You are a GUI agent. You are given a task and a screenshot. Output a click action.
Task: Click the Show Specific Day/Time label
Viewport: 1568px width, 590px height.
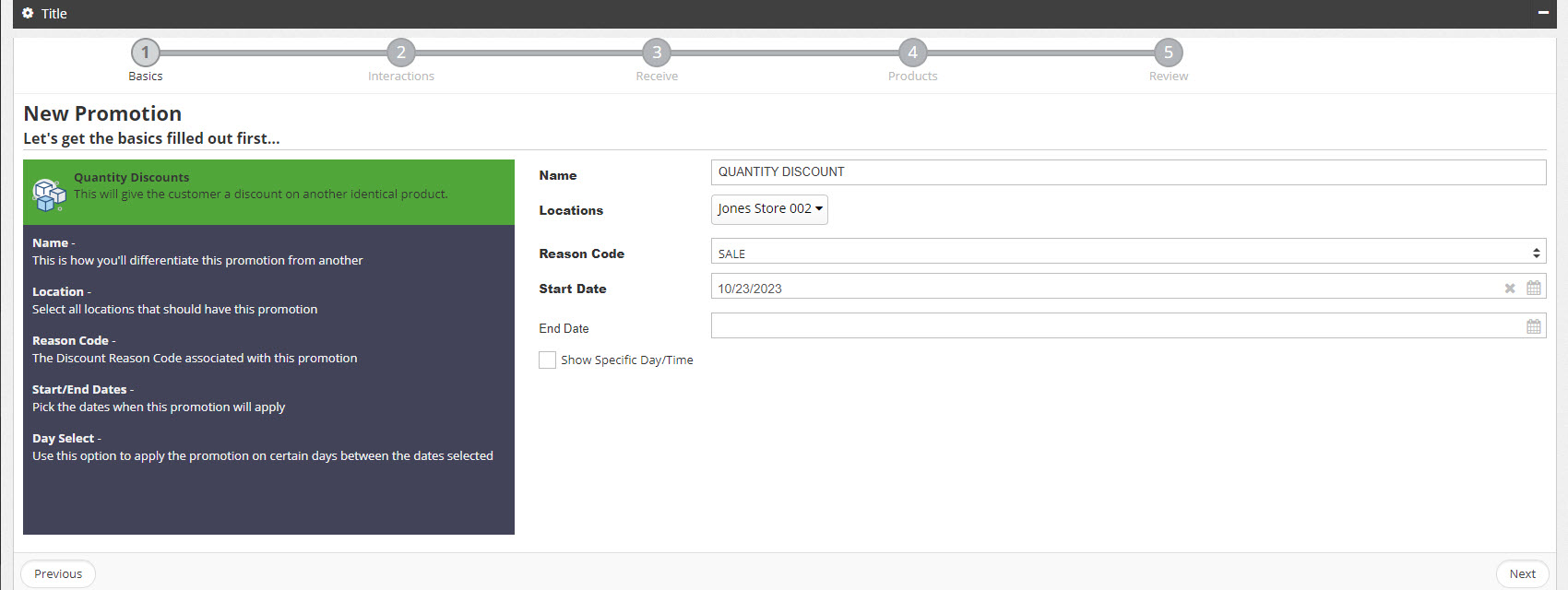(627, 360)
